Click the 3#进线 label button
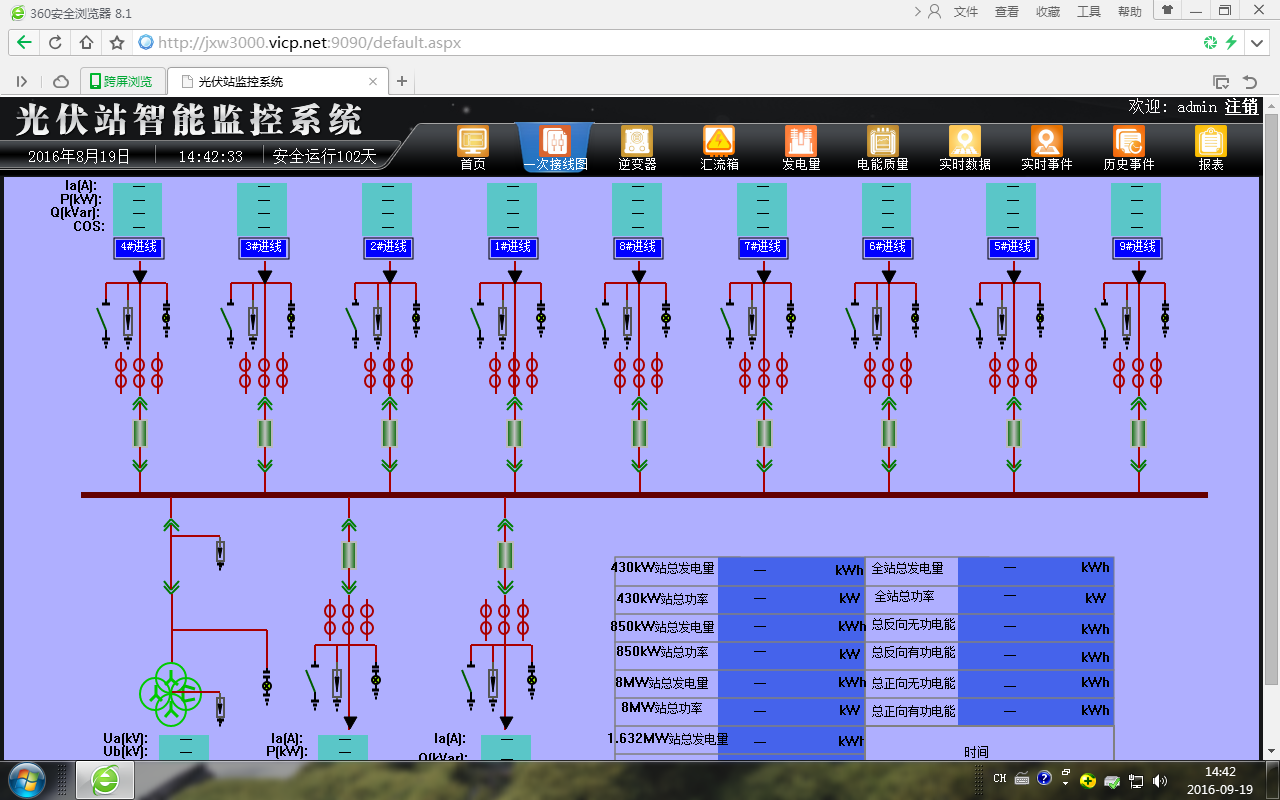 point(265,247)
